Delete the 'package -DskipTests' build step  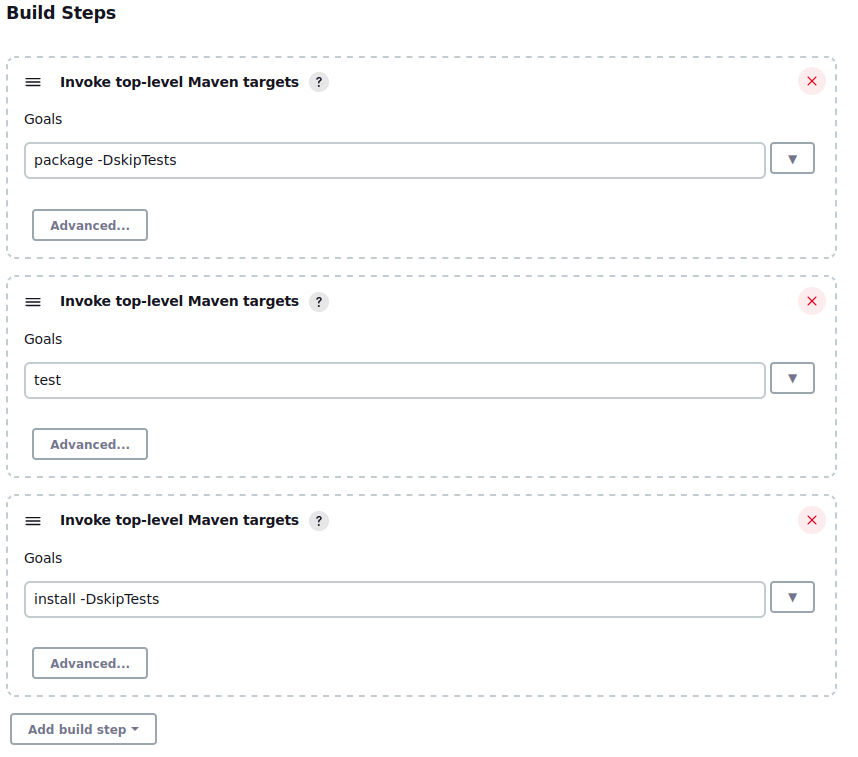[x=811, y=82]
